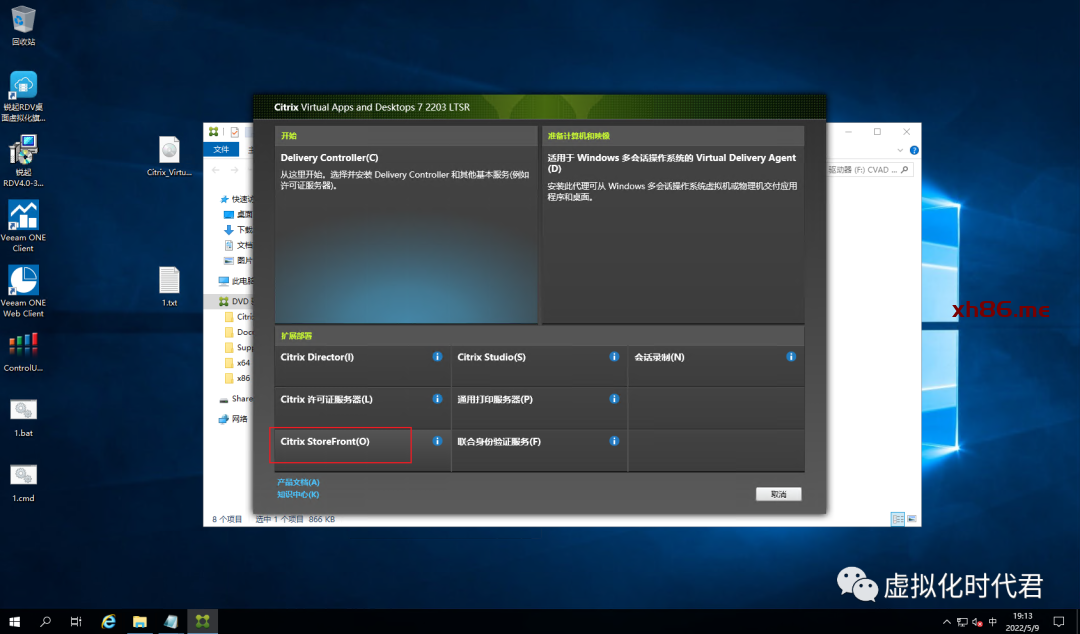
Task: Choose 联合身份验证服务(F)
Action: point(539,449)
